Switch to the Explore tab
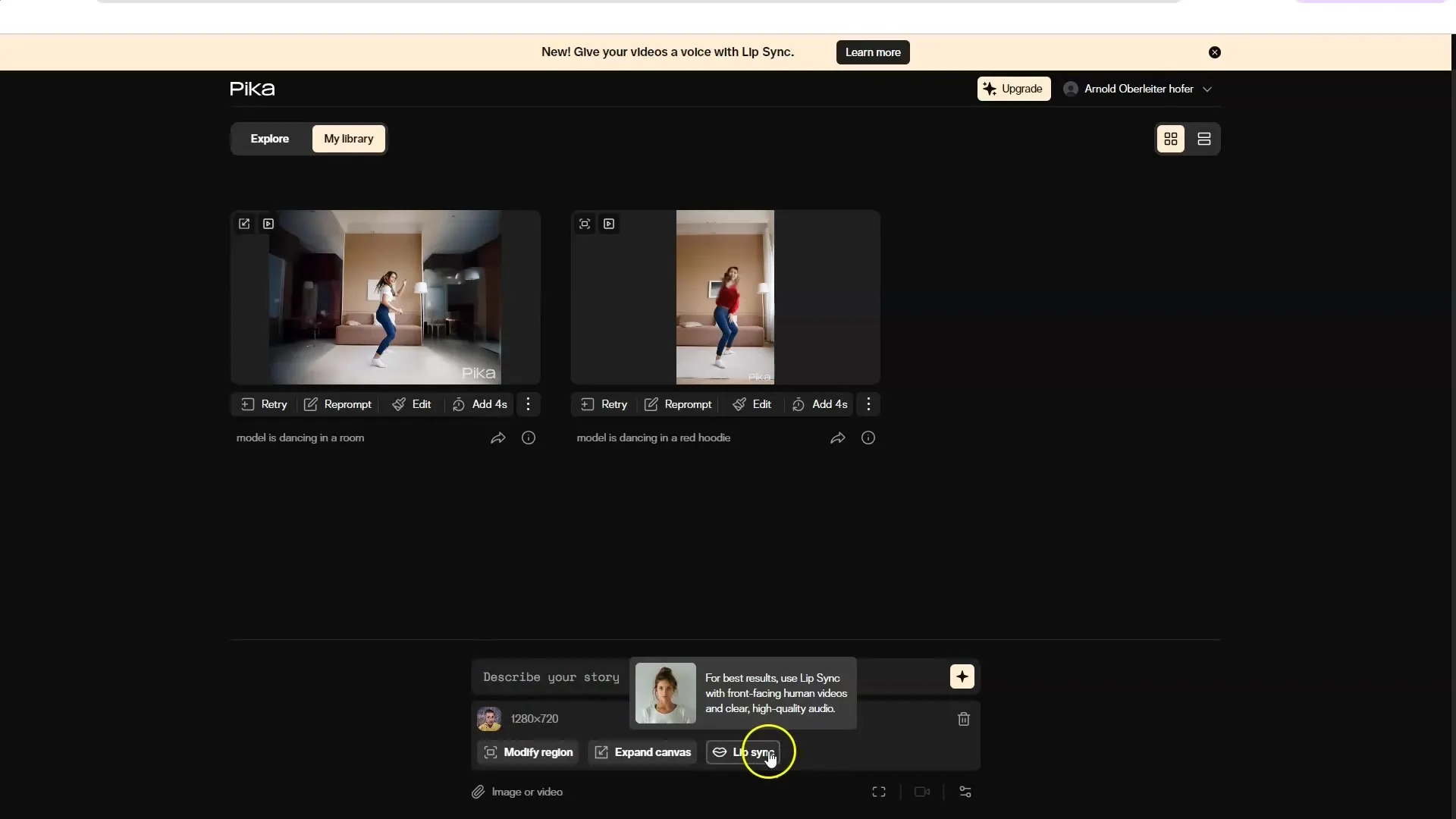Screen dimensions: 1456x819 coord(269,138)
